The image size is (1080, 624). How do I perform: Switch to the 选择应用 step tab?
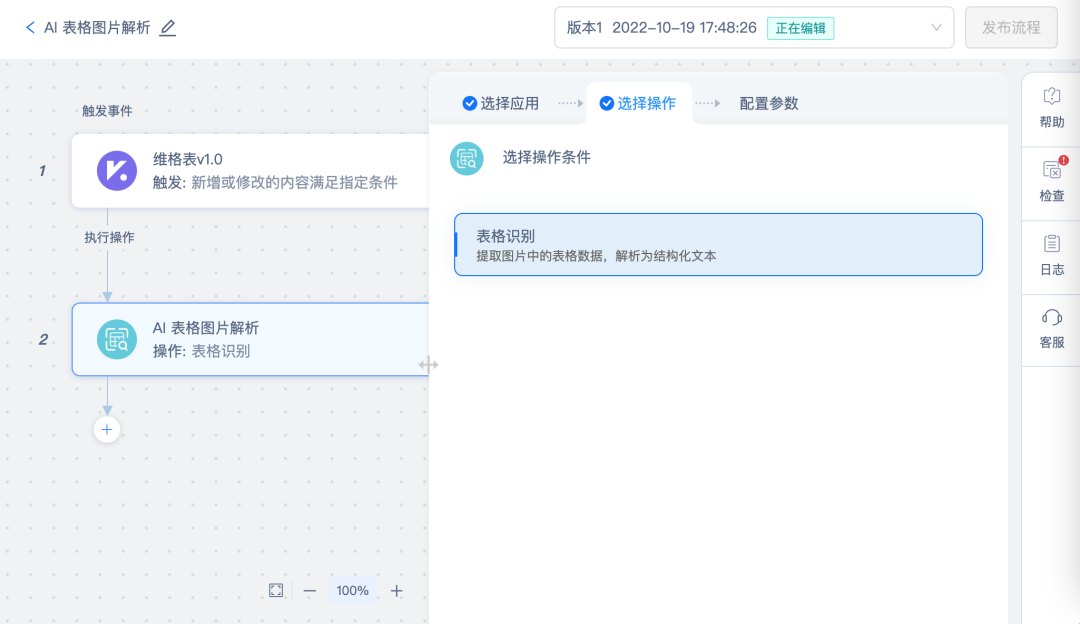pyautogui.click(x=500, y=103)
